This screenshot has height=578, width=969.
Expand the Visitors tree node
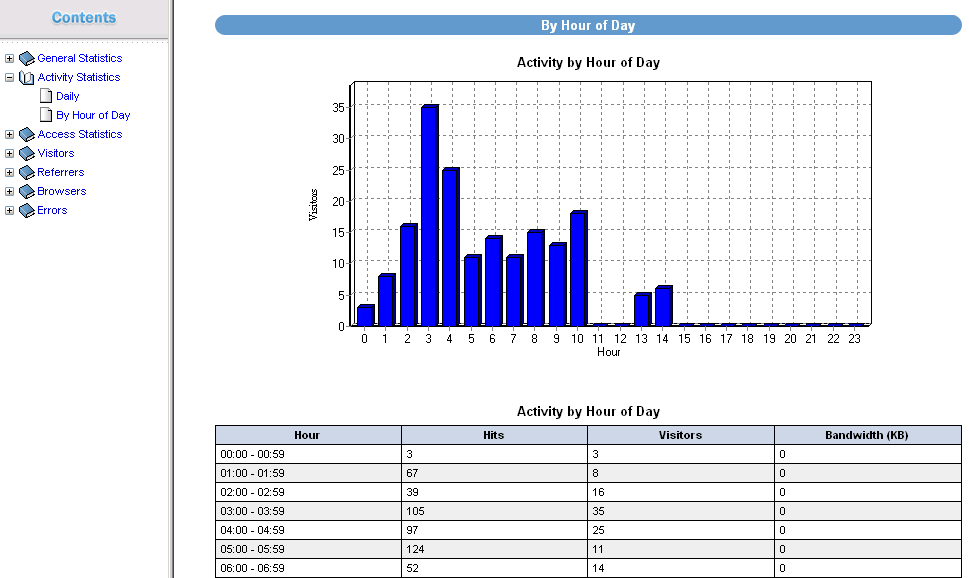[x=9, y=154]
